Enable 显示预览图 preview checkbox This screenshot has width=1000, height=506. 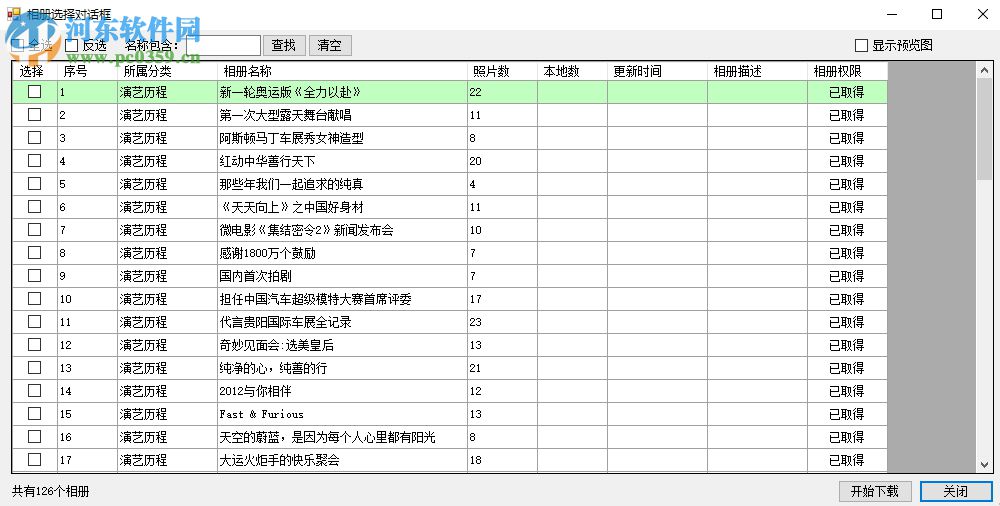coord(861,45)
